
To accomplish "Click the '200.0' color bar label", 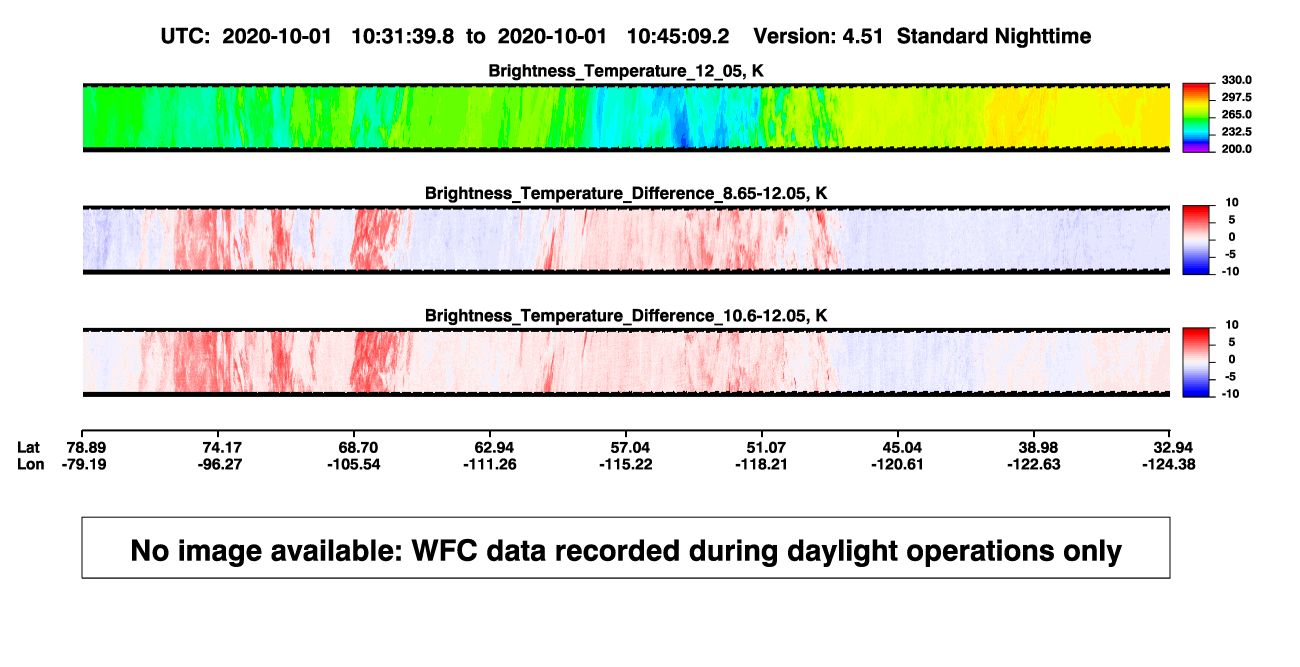I will point(1235,148).
